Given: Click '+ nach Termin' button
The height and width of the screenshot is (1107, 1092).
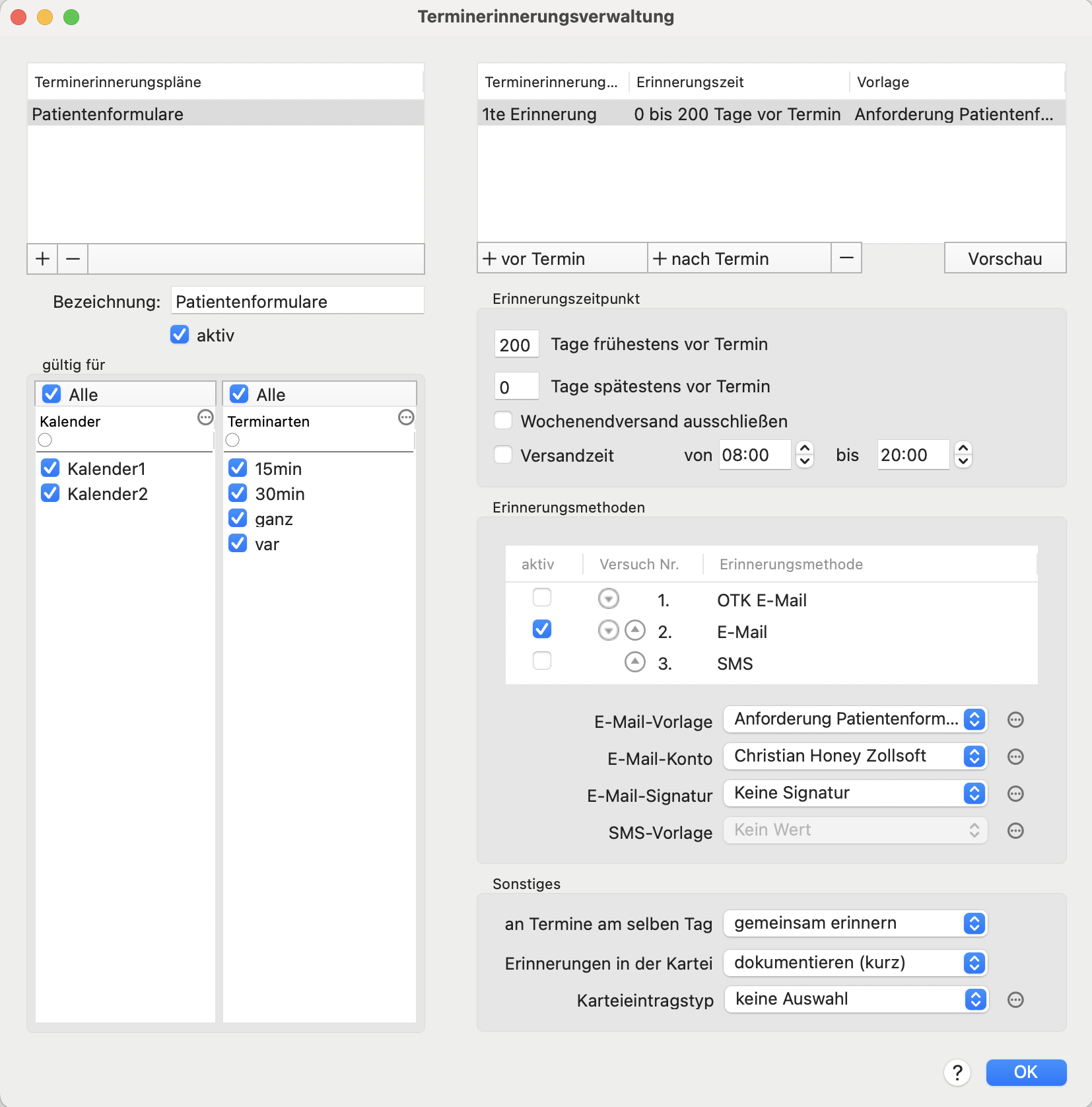Looking at the screenshot, I should point(739,258).
